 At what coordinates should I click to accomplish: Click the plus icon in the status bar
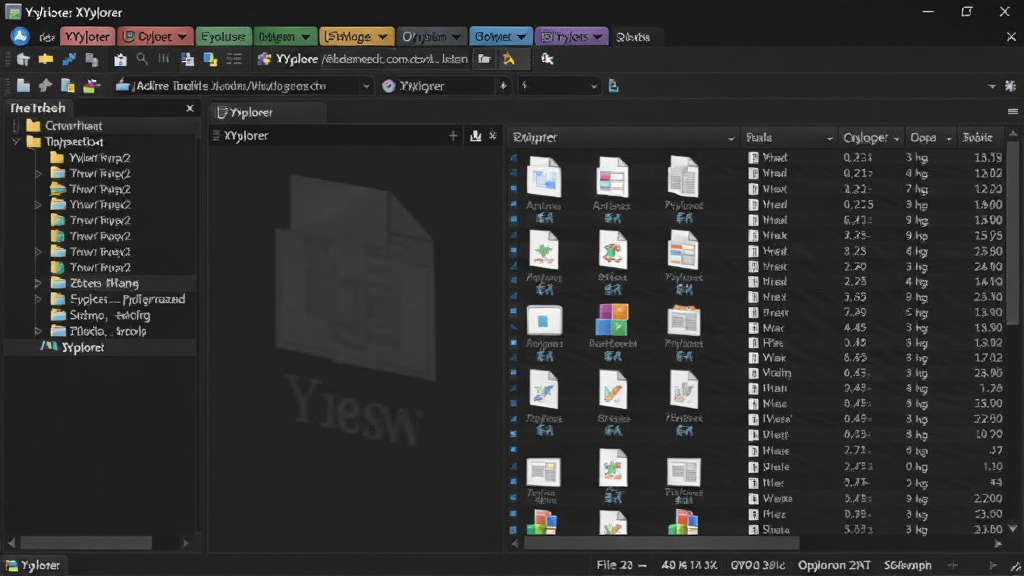(x=953, y=566)
